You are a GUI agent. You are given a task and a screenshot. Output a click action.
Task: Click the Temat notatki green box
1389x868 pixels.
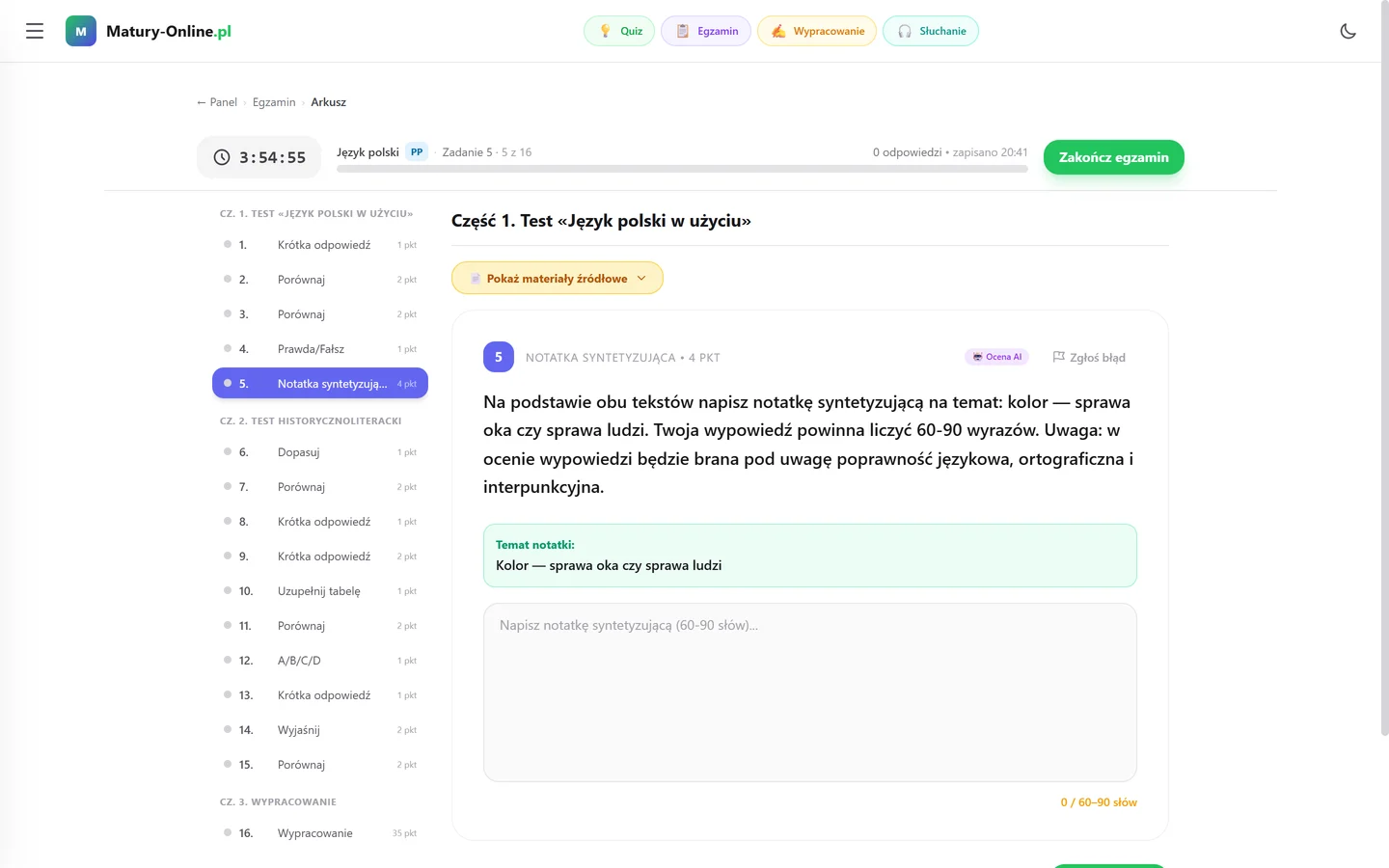click(x=810, y=556)
